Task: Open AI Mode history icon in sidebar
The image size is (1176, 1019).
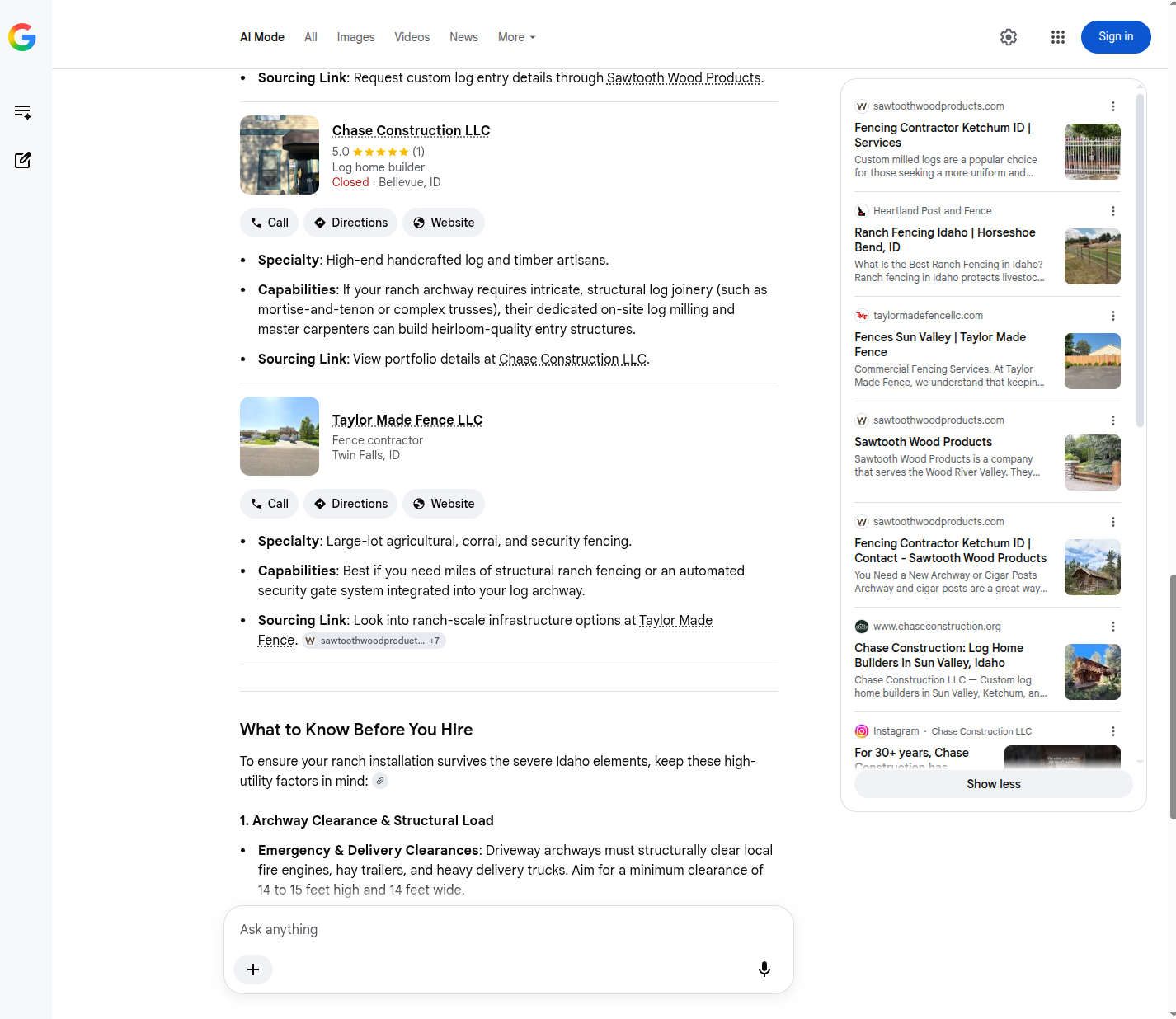Action: pos(23,112)
